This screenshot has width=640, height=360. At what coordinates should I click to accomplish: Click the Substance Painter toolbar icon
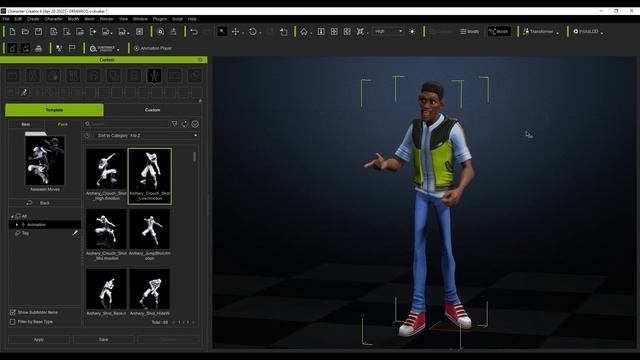[x=102, y=48]
